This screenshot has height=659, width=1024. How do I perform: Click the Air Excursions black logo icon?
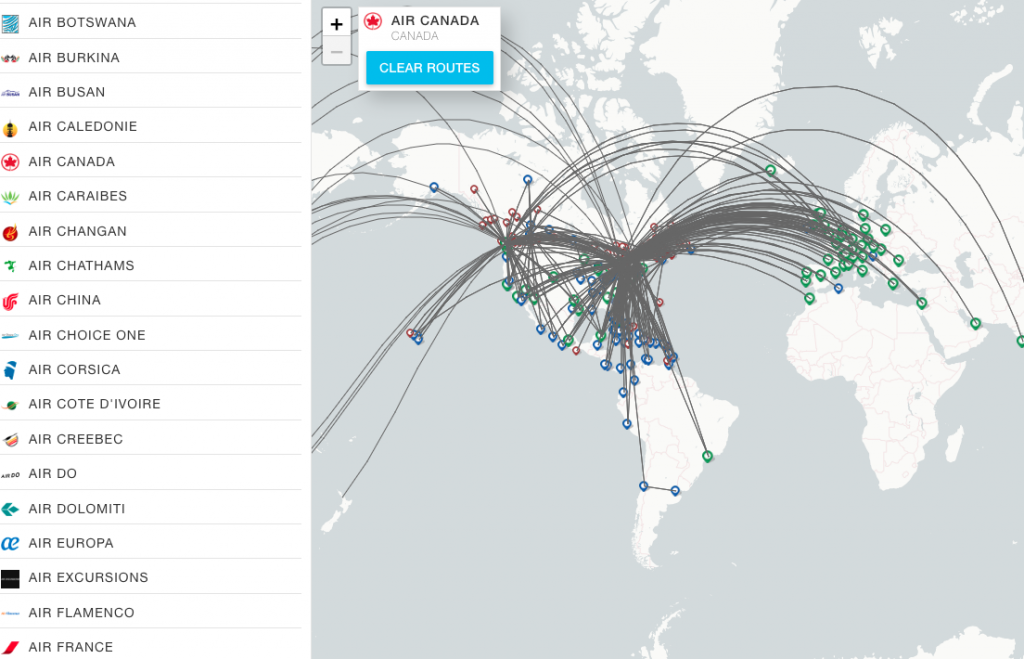pos(10,579)
